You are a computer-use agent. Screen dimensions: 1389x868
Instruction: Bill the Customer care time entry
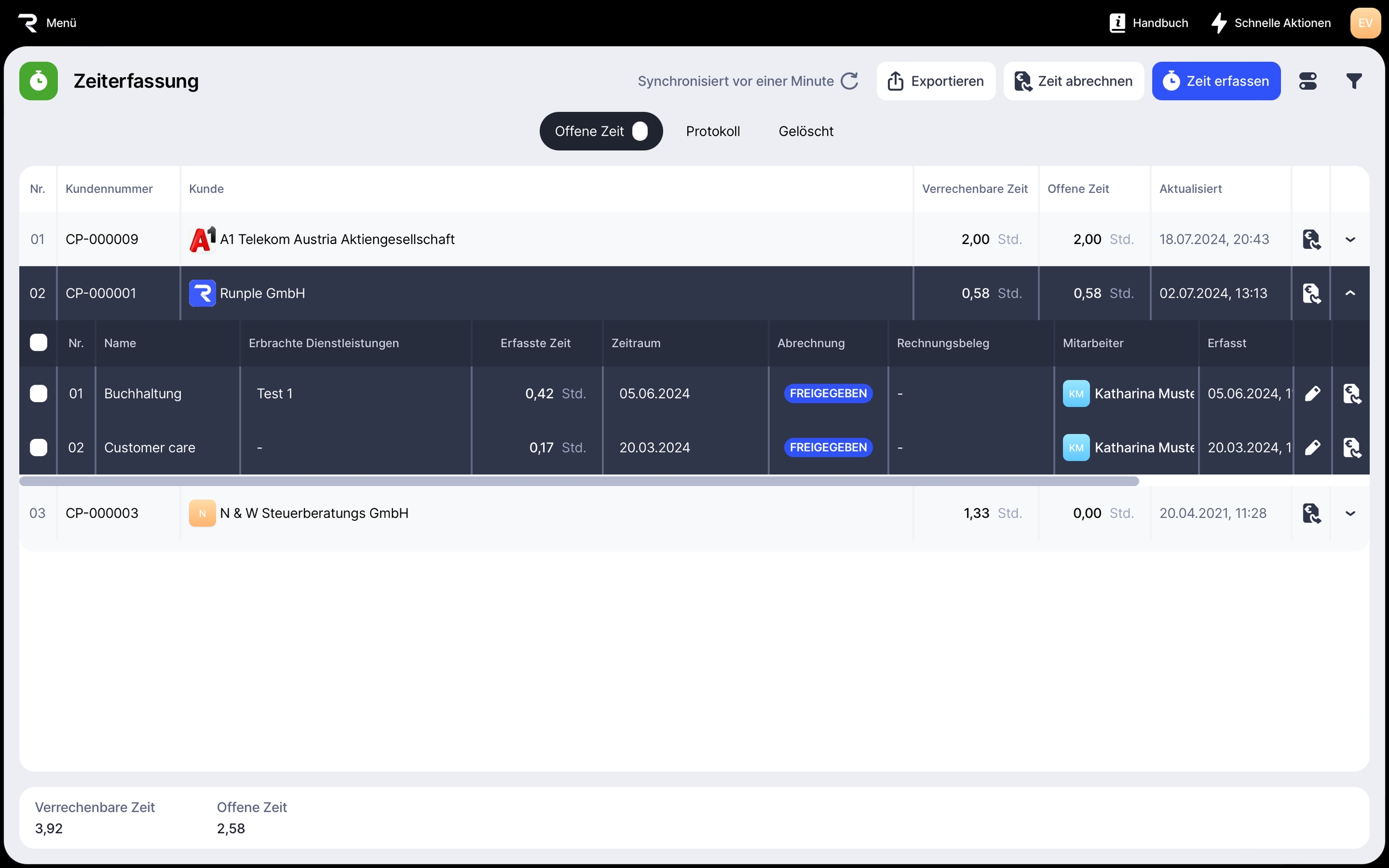point(1351,448)
